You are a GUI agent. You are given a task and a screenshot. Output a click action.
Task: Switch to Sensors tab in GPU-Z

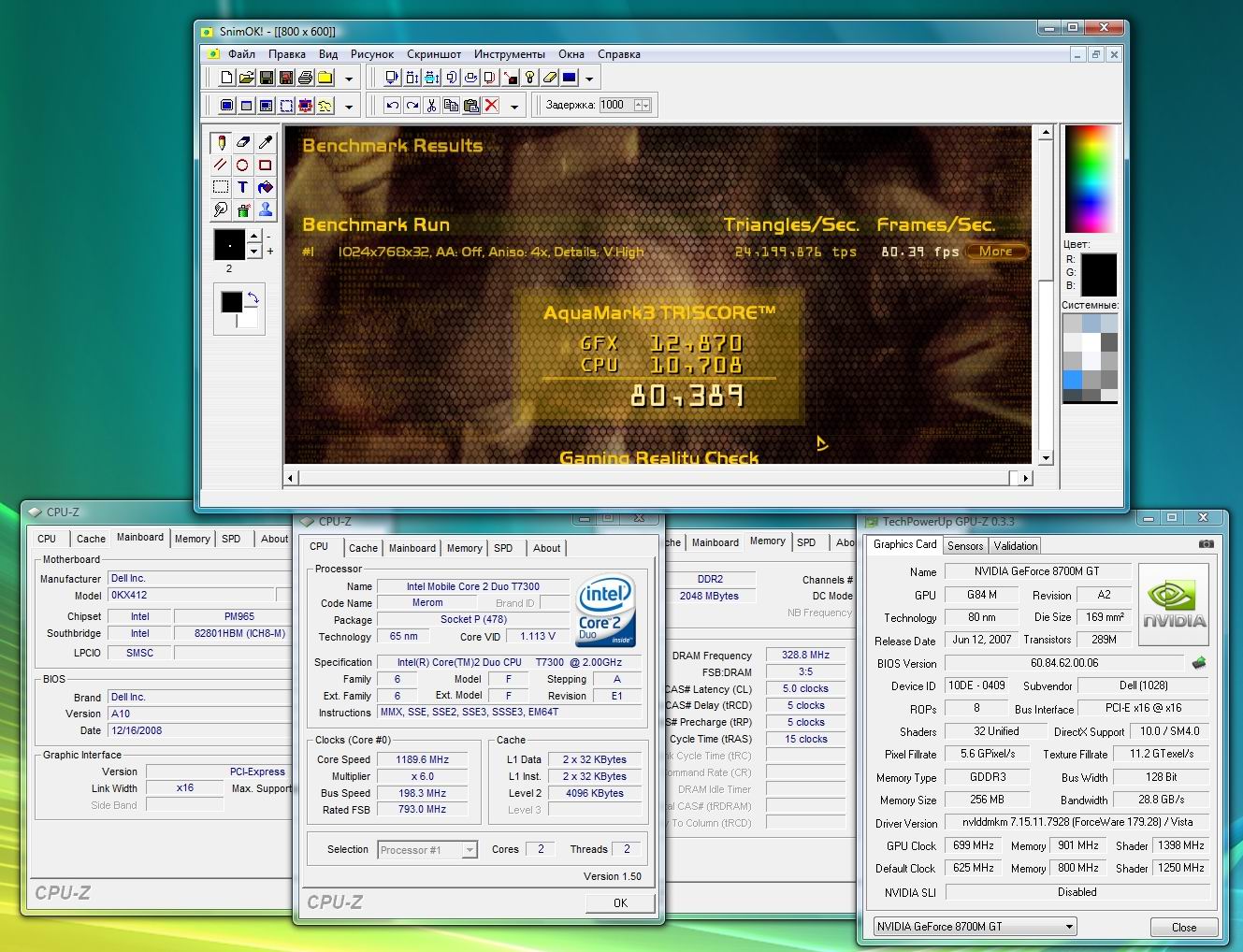coord(965,546)
